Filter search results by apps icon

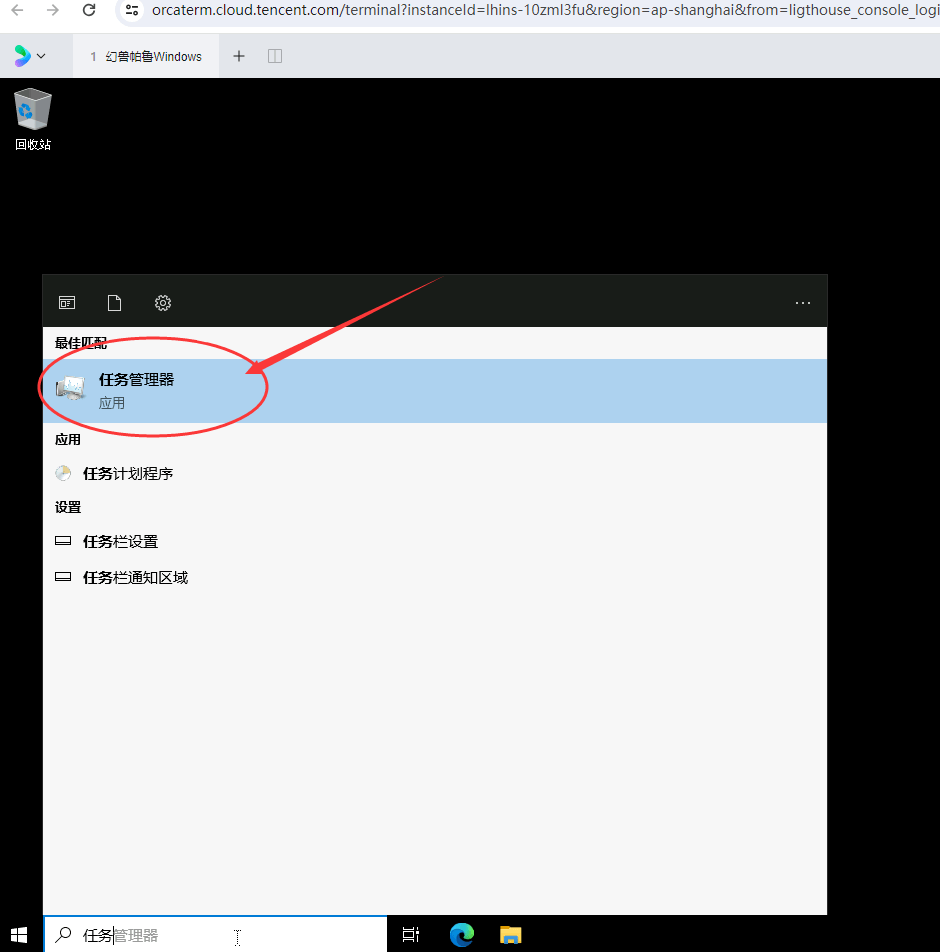67,302
